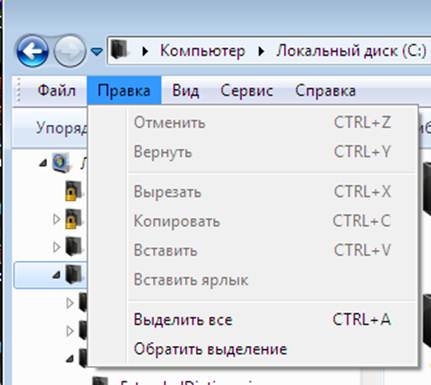Expand the arrow before Компьютер breadcrumb
The height and width of the screenshot is (385, 431).
(x=145, y=51)
